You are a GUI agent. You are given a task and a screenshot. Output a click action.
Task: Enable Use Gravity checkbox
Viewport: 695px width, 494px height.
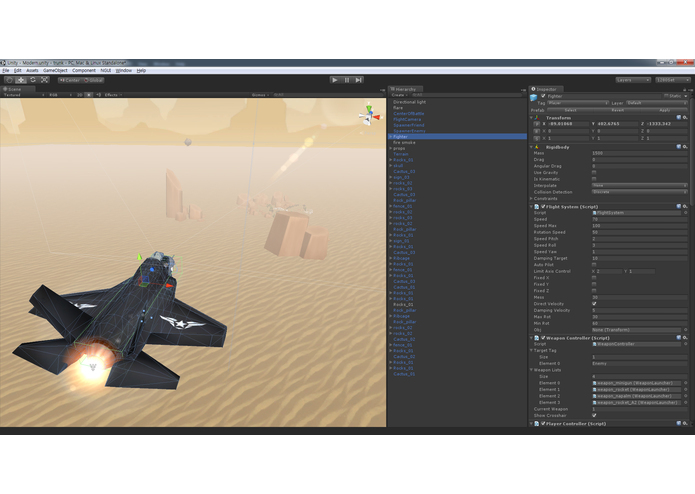tap(594, 172)
